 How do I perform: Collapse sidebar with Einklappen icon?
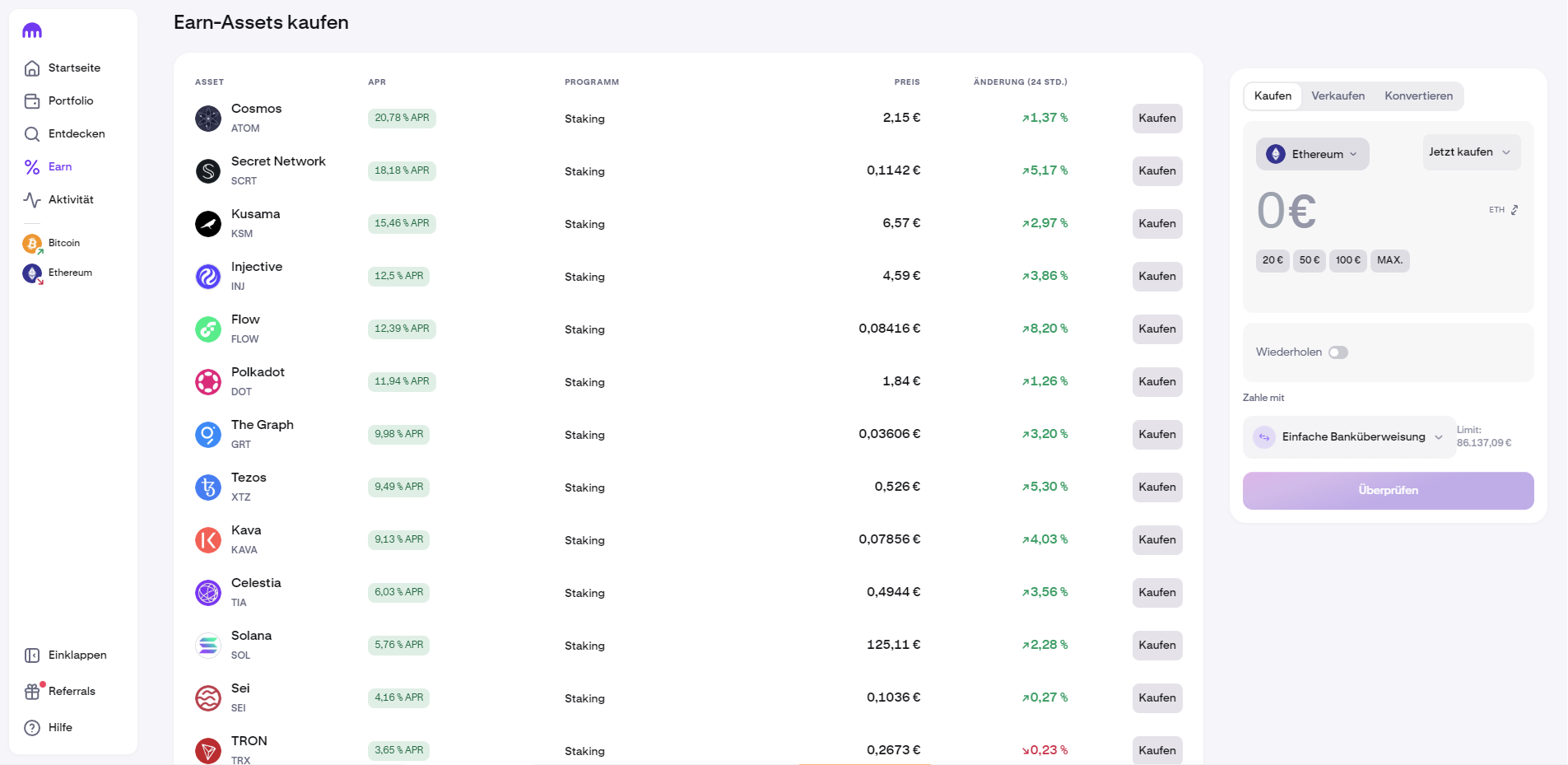click(32, 655)
